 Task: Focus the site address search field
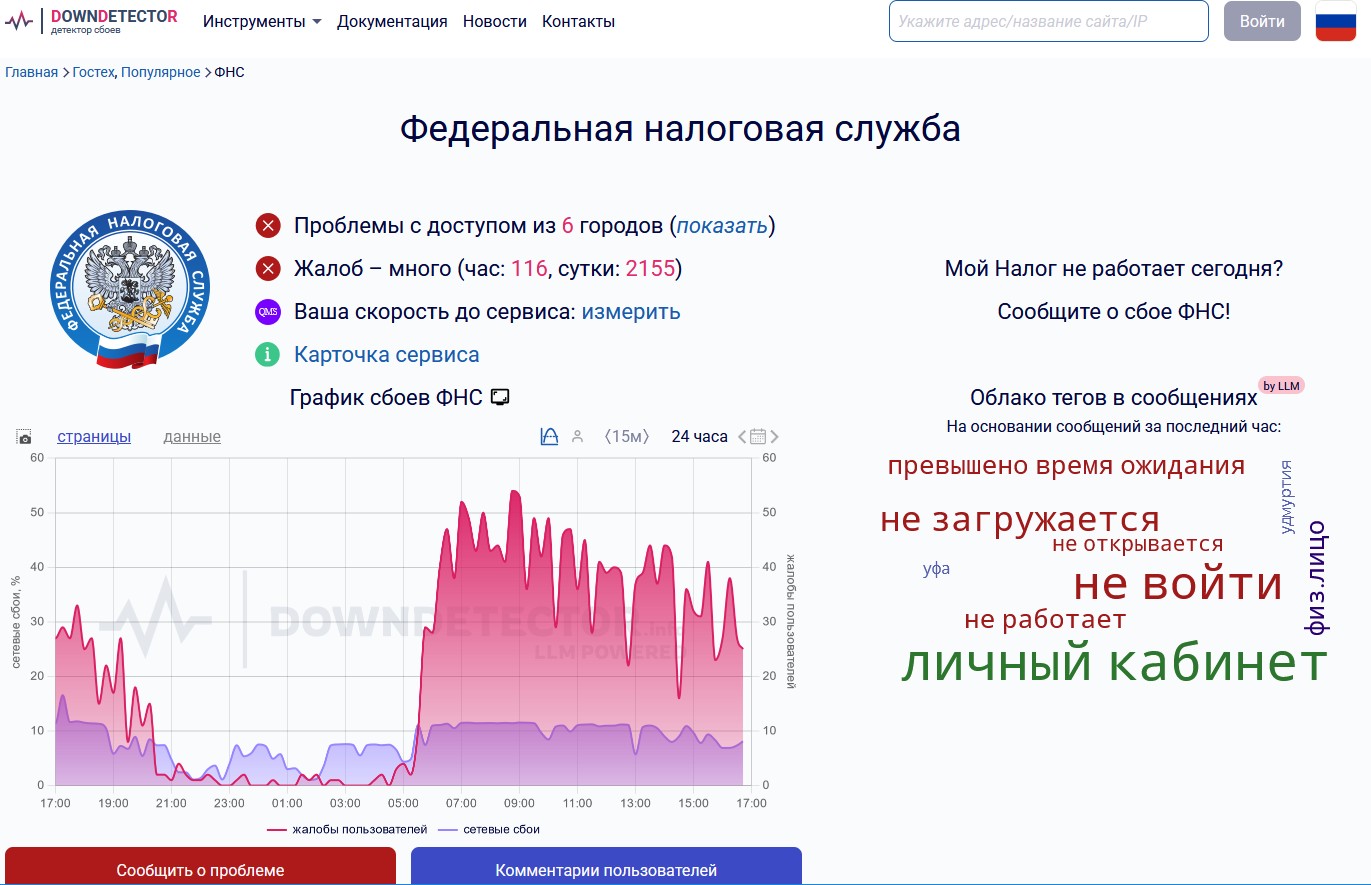click(1048, 21)
